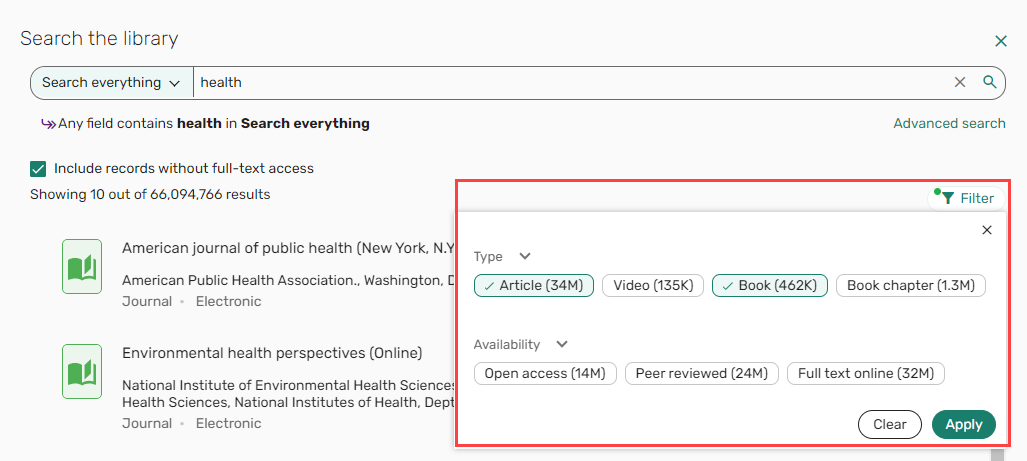The width and height of the screenshot is (1027, 461).
Task: Open the Search everything scope dropdown
Action: [111, 83]
